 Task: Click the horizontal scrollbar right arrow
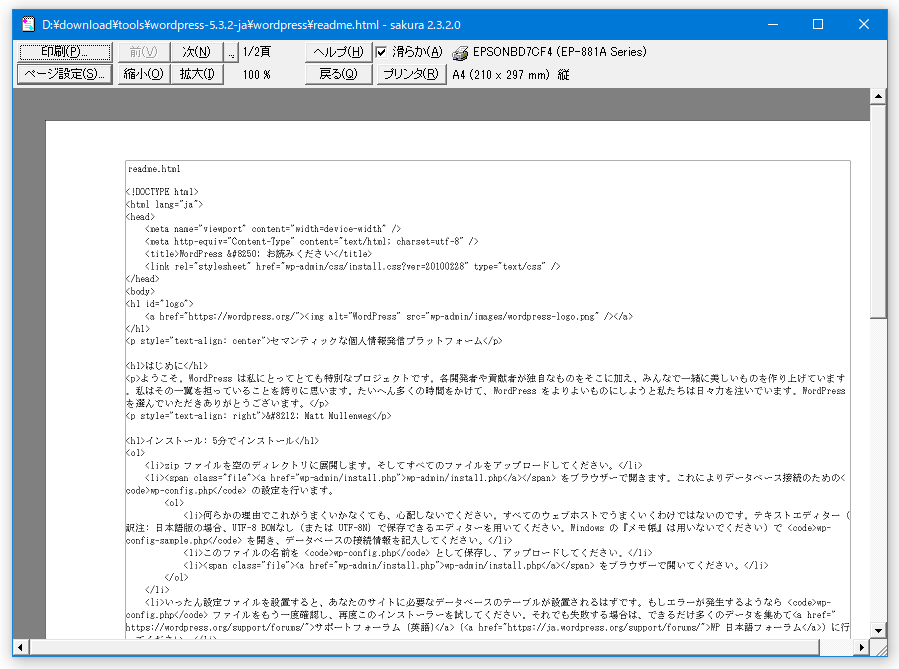862,648
